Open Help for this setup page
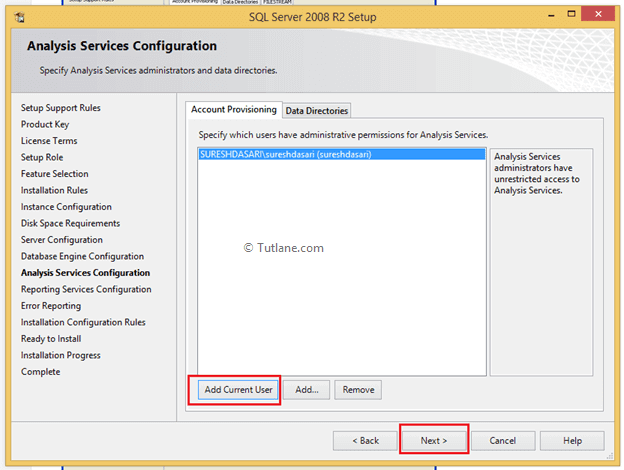Viewport: 624px width, 470px height. tap(572, 441)
